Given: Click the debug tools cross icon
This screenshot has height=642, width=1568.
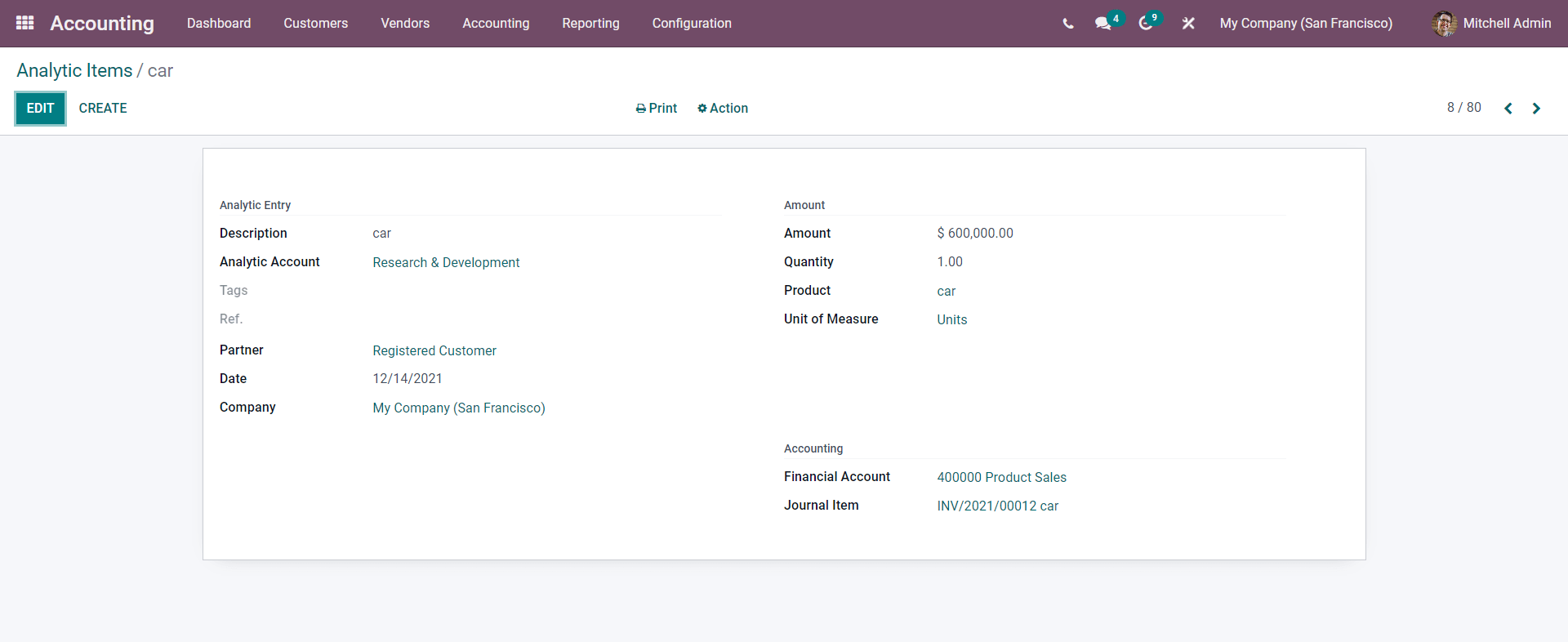Looking at the screenshot, I should pos(1188,24).
